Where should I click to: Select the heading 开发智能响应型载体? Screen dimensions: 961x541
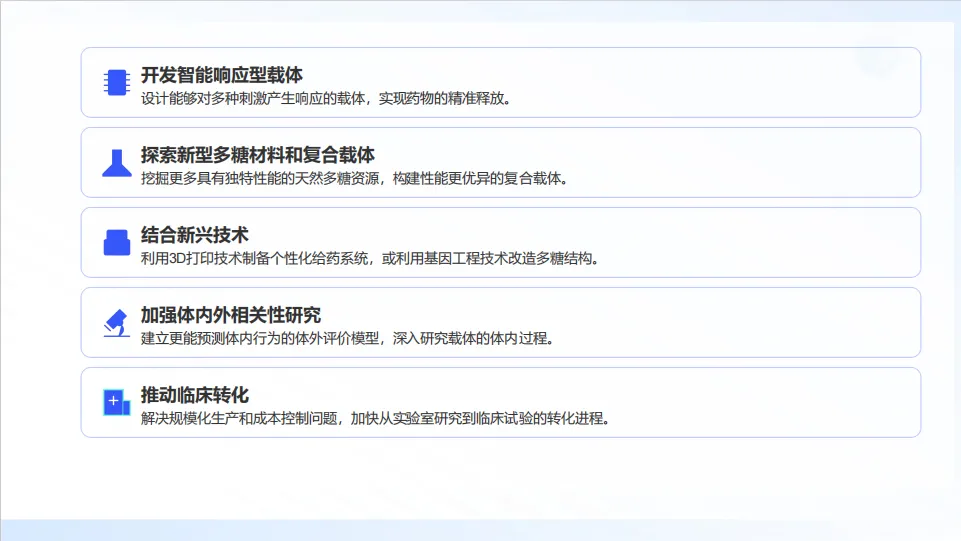[222, 75]
